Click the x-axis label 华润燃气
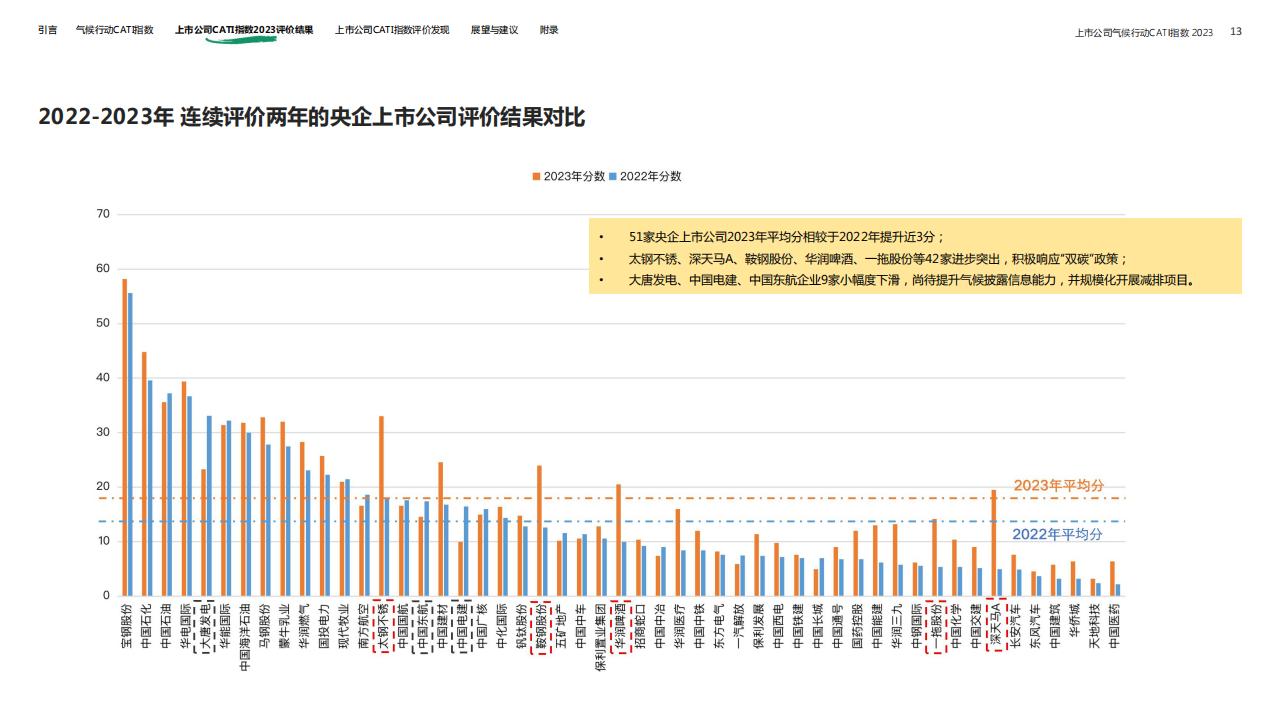This screenshot has height=720, width=1280. [x=304, y=625]
